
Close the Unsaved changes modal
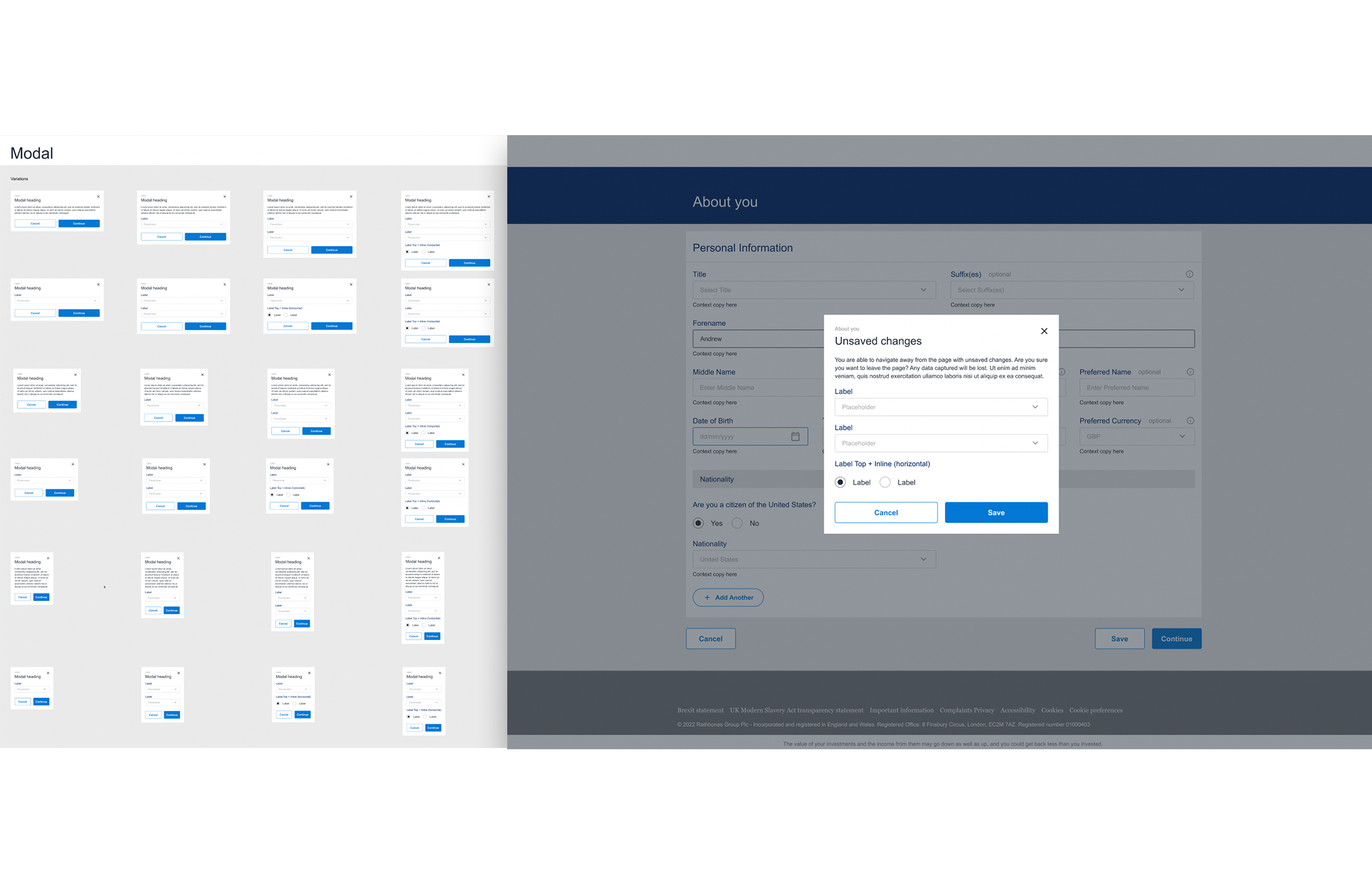[1044, 331]
